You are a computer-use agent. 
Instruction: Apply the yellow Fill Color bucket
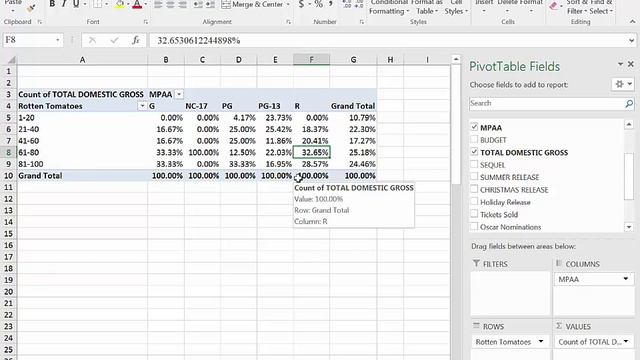[120, 4]
